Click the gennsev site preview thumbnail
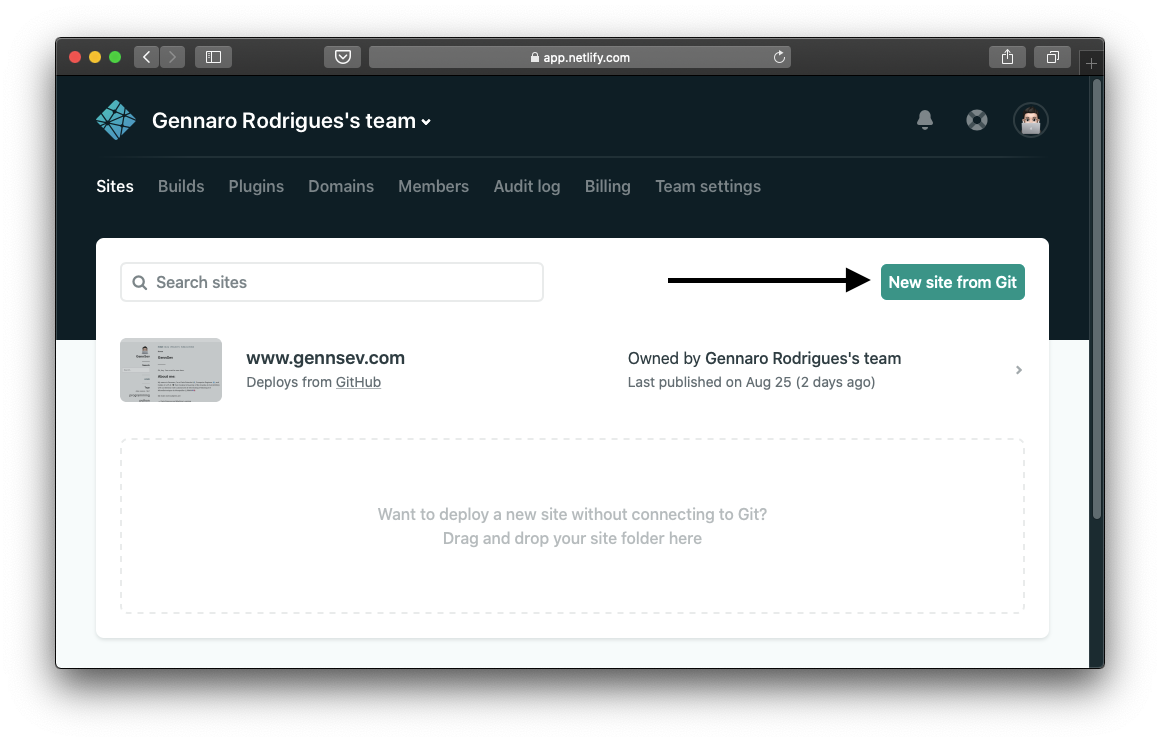1160x742 pixels. 171,370
